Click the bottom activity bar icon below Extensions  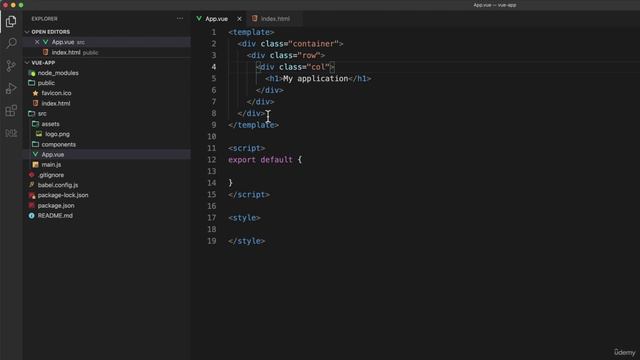click(x=11, y=133)
